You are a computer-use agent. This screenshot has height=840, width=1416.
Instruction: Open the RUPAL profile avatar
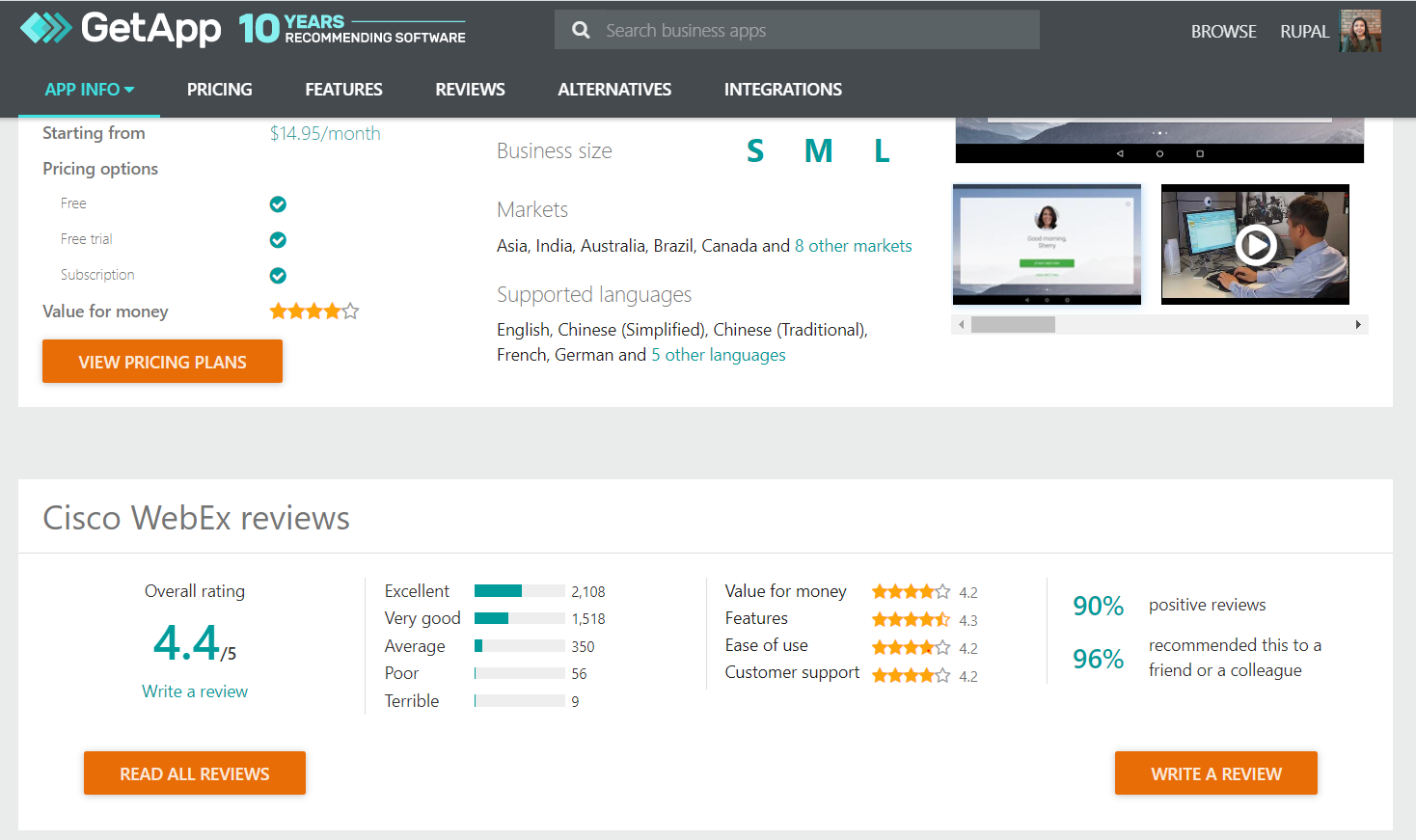[1360, 31]
